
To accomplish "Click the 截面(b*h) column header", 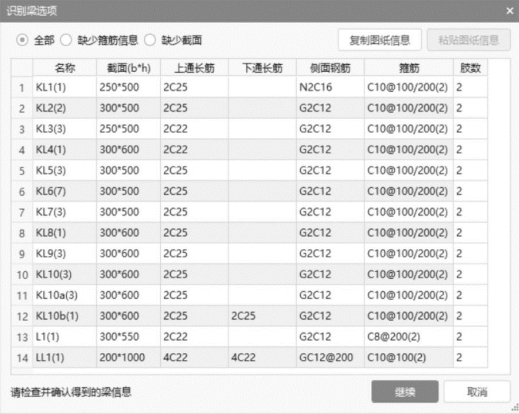I will pyautogui.click(x=129, y=68).
